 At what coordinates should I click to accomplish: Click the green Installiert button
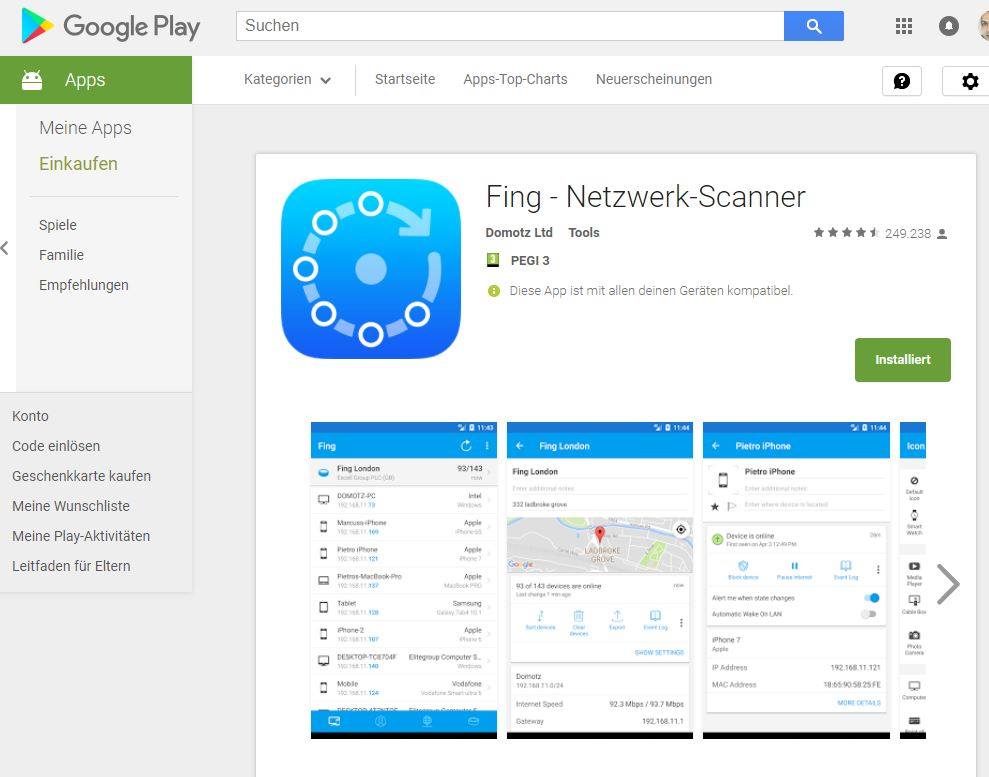point(903,359)
